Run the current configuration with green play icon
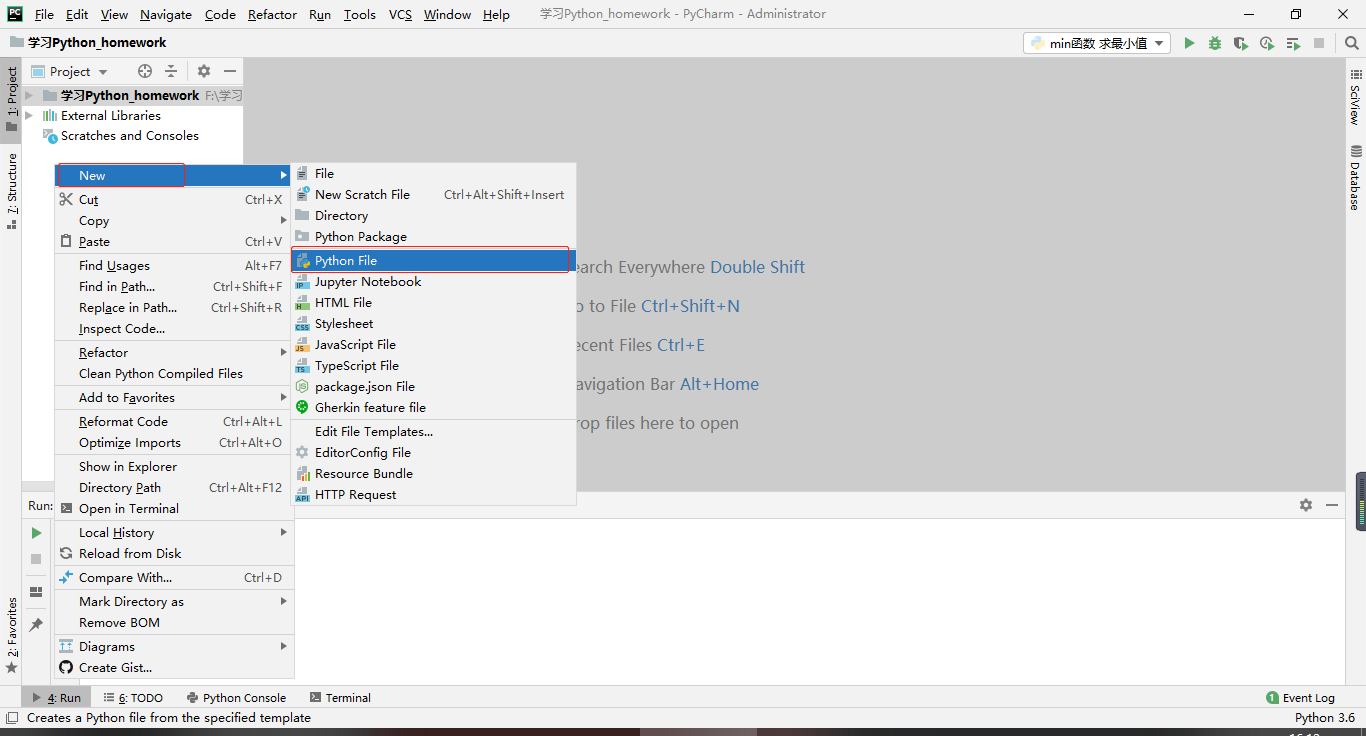Viewport: 1366px width, 736px height. click(1189, 43)
